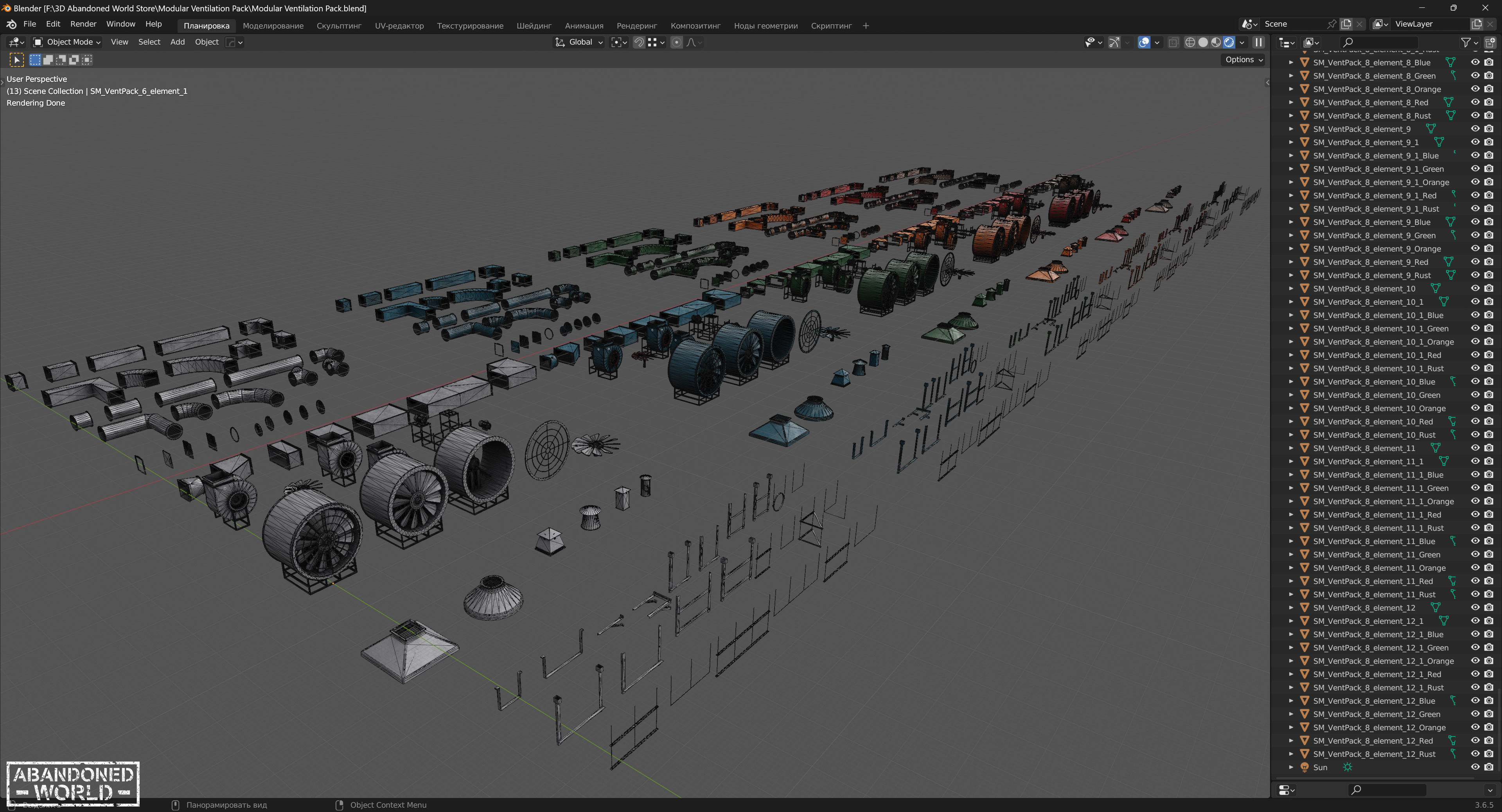Choose the Invert Selection mode icon
Screen dimensions: 1502x812
pos(74,59)
